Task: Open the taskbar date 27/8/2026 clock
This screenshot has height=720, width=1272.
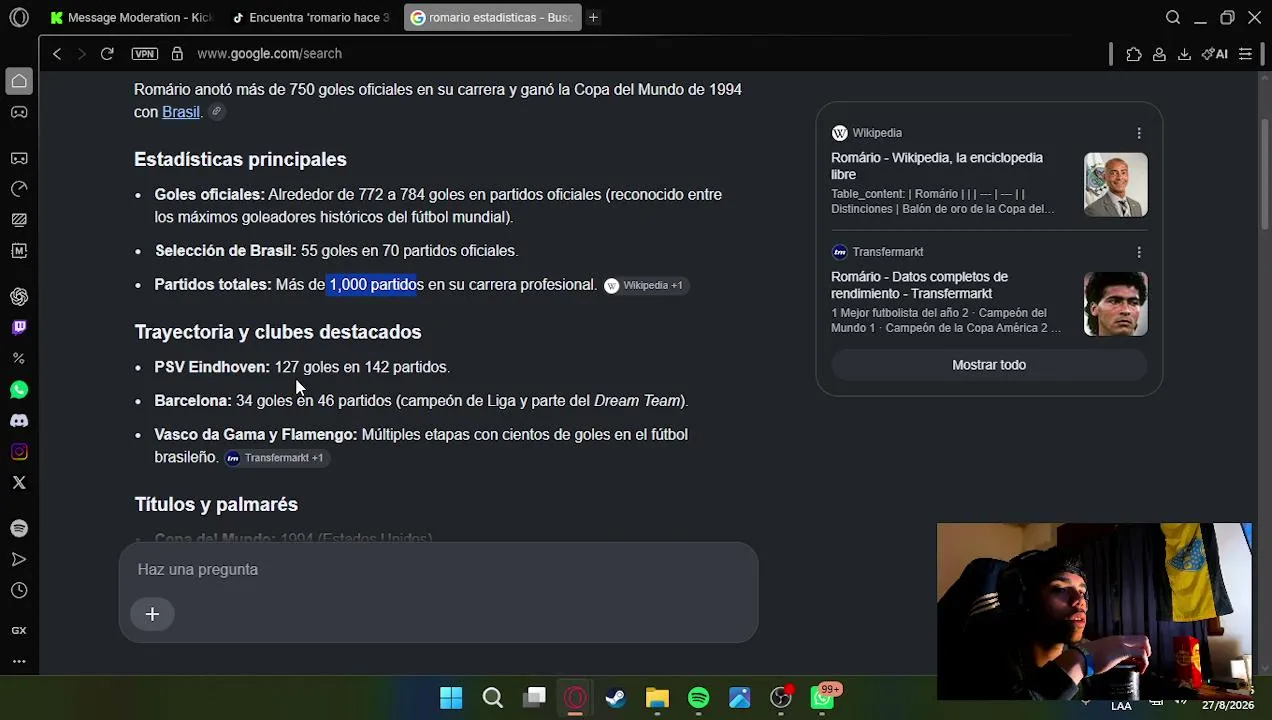Action: (x=1228, y=705)
